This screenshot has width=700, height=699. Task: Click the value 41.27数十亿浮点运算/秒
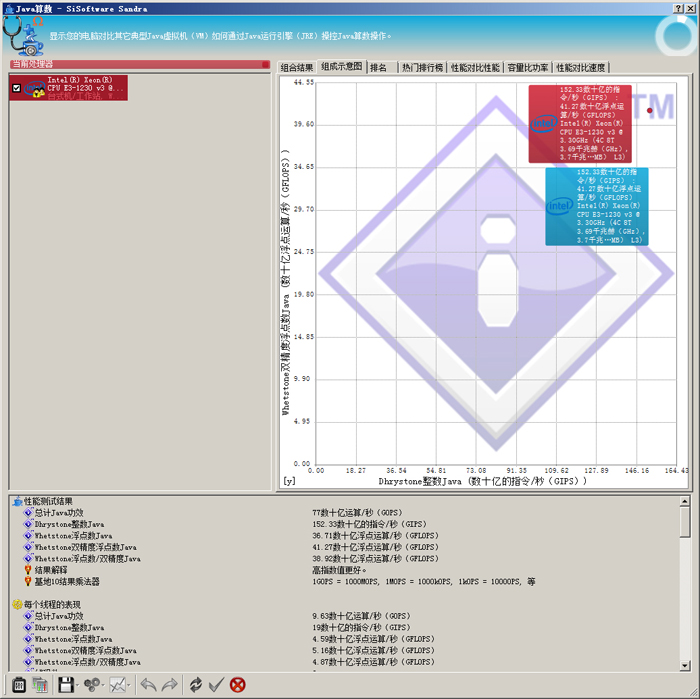tap(375, 547)
